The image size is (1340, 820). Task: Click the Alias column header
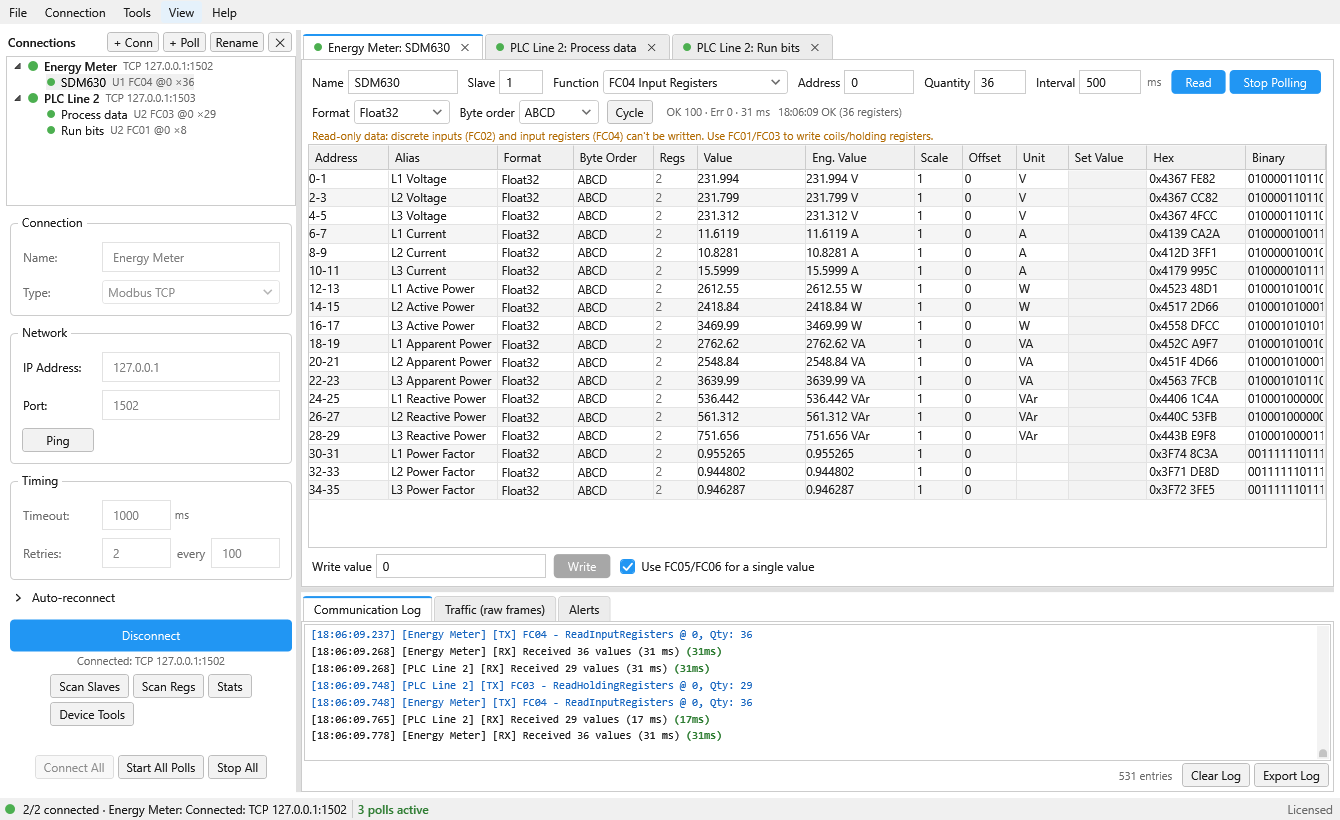442,158
